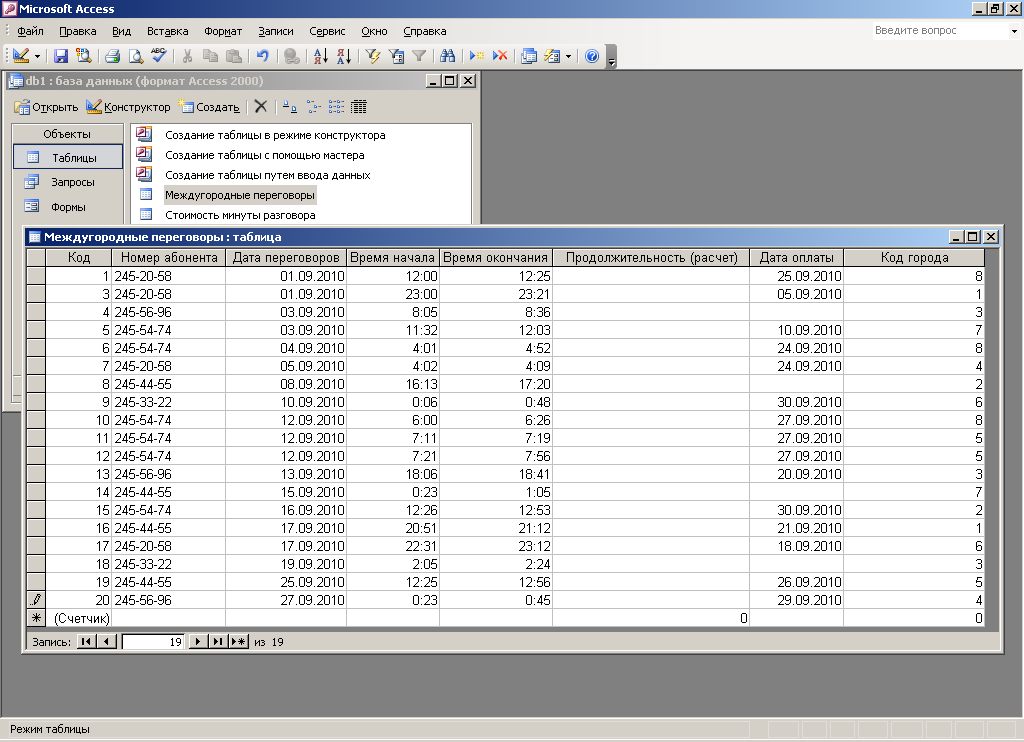Go to the first record
This screenshot has width=1024, height=742.
pyautogui.click(x=86, y=641)
